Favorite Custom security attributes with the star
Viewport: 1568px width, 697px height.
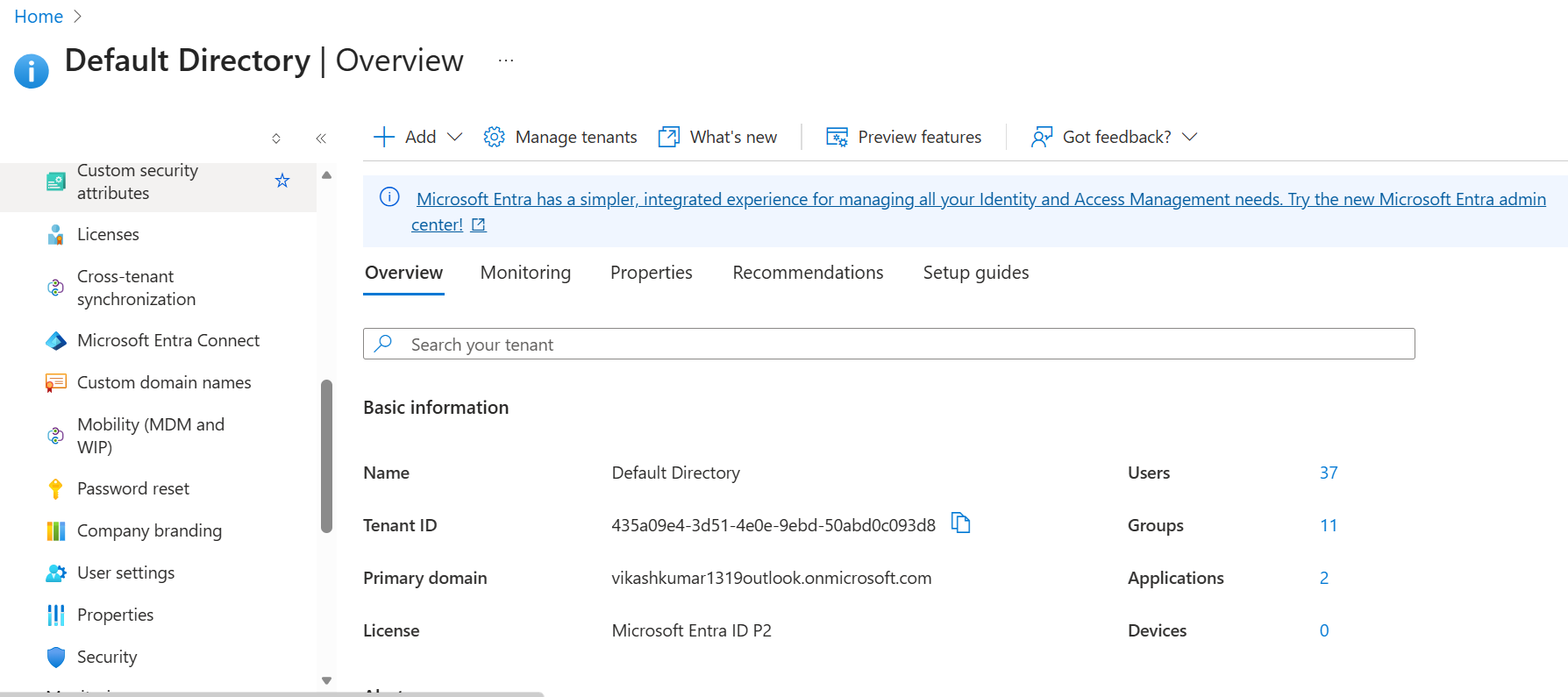click(x=282, y=181)
